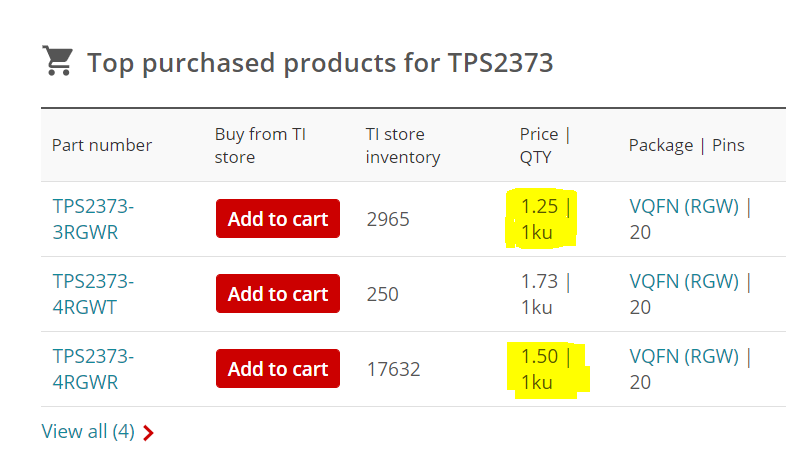The height and width of the screenshot is (463, 806).
Task: Add TPS2373-4RGWR to cart
Action: (x=278, y=368)
